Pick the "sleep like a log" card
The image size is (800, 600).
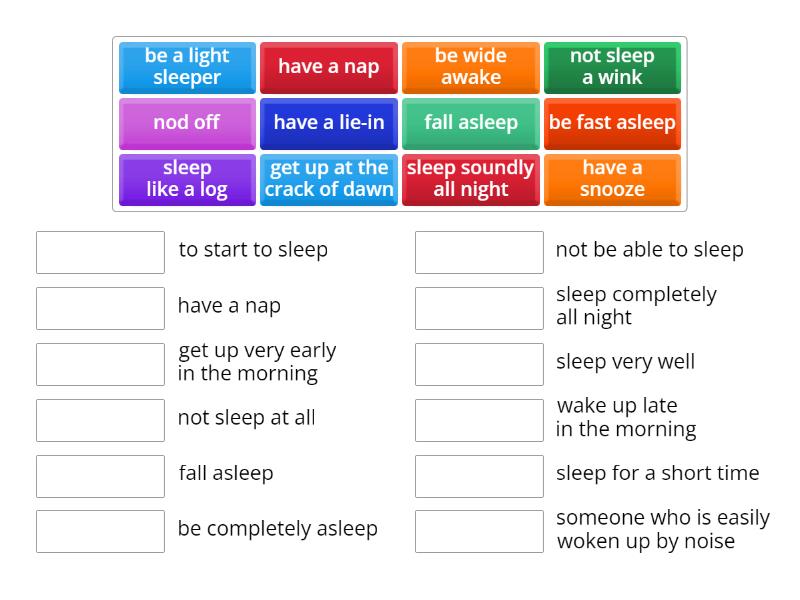tap(186, 179)
